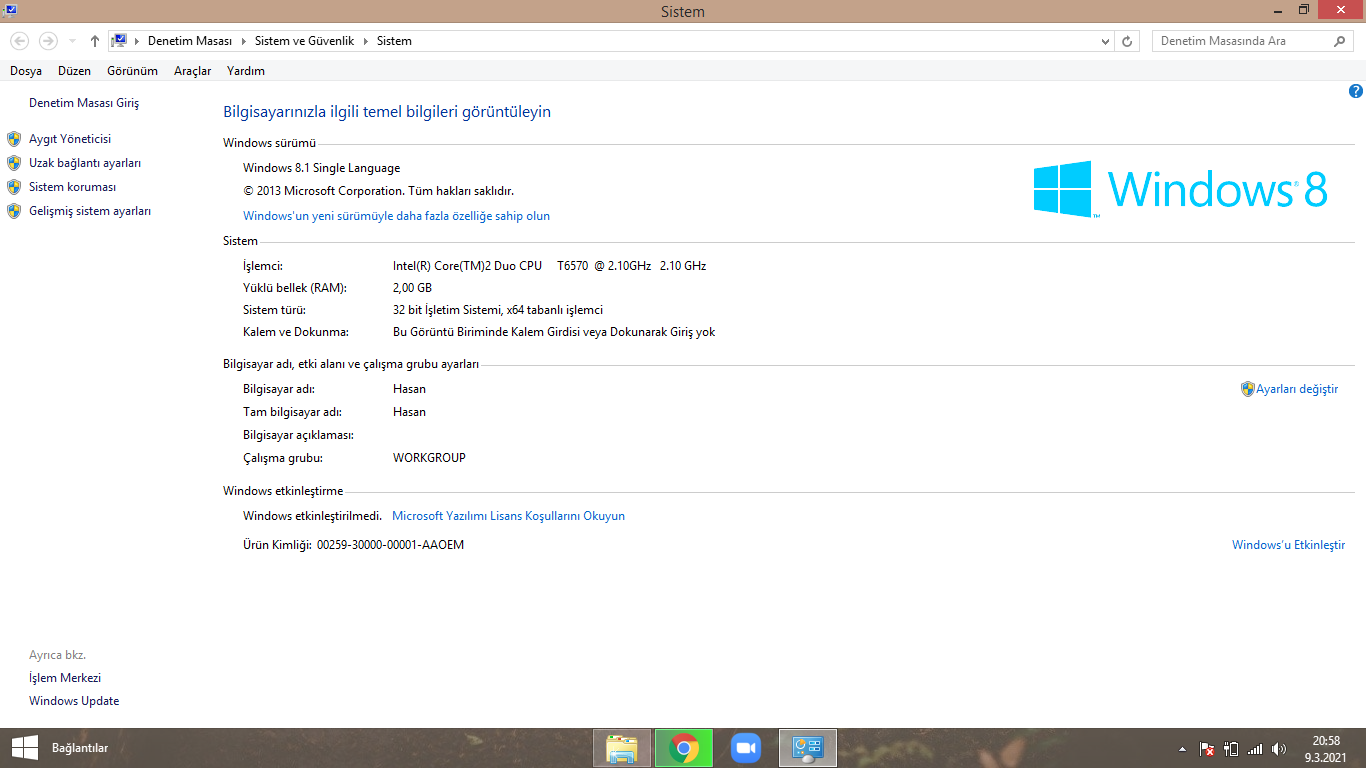Open Gelişmiş sistem ayarları link
Viewport: 1366px width, 768px height.
pos(90,211)
